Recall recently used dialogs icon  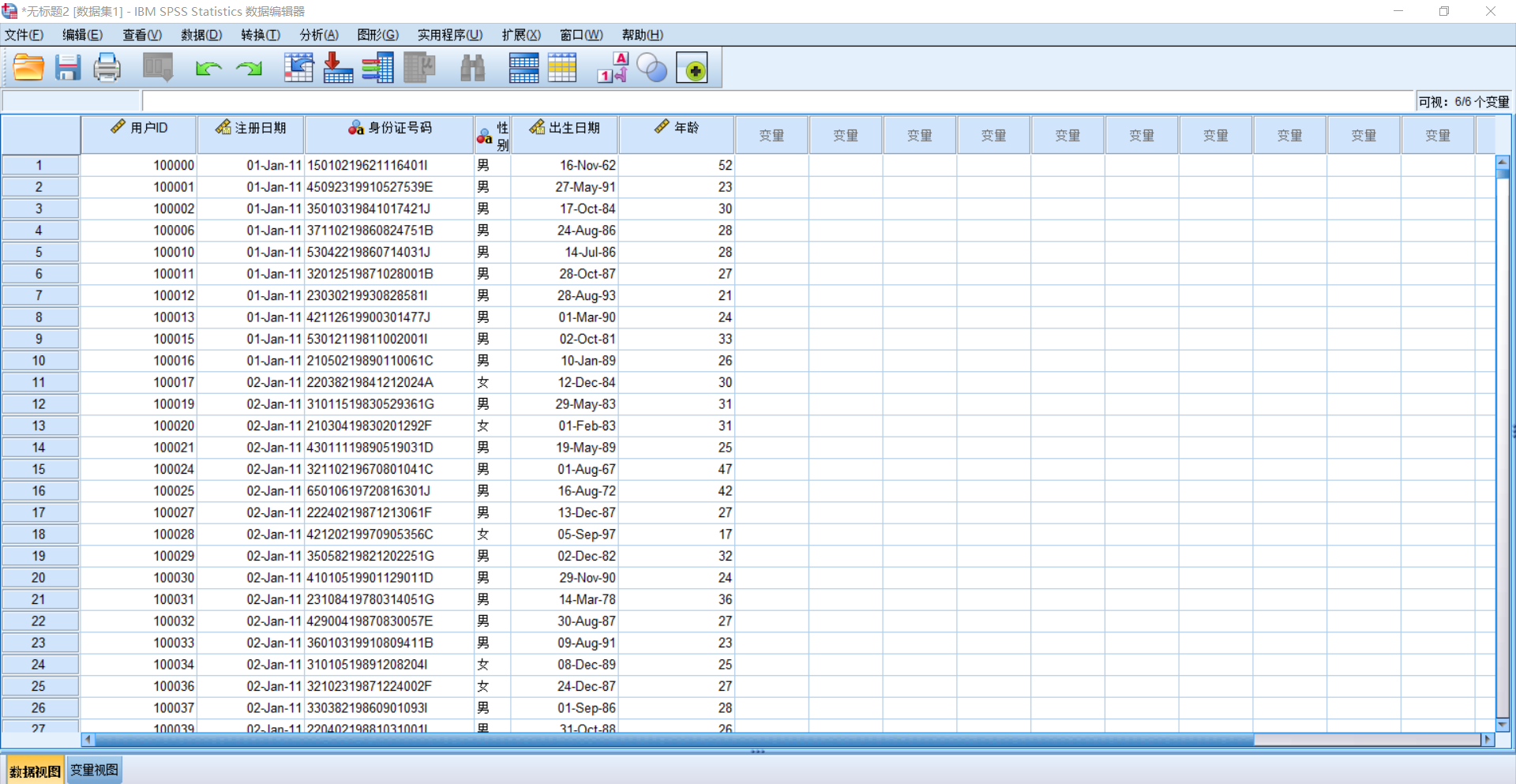(x=158, y=68)
